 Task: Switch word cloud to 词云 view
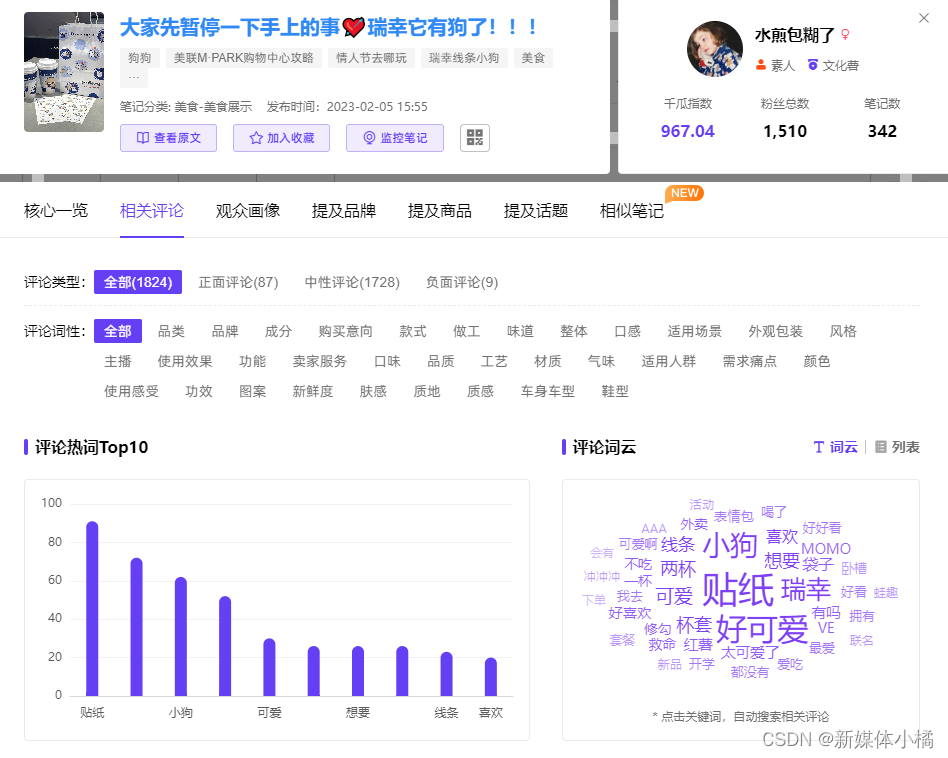click(x=836, y=447)
